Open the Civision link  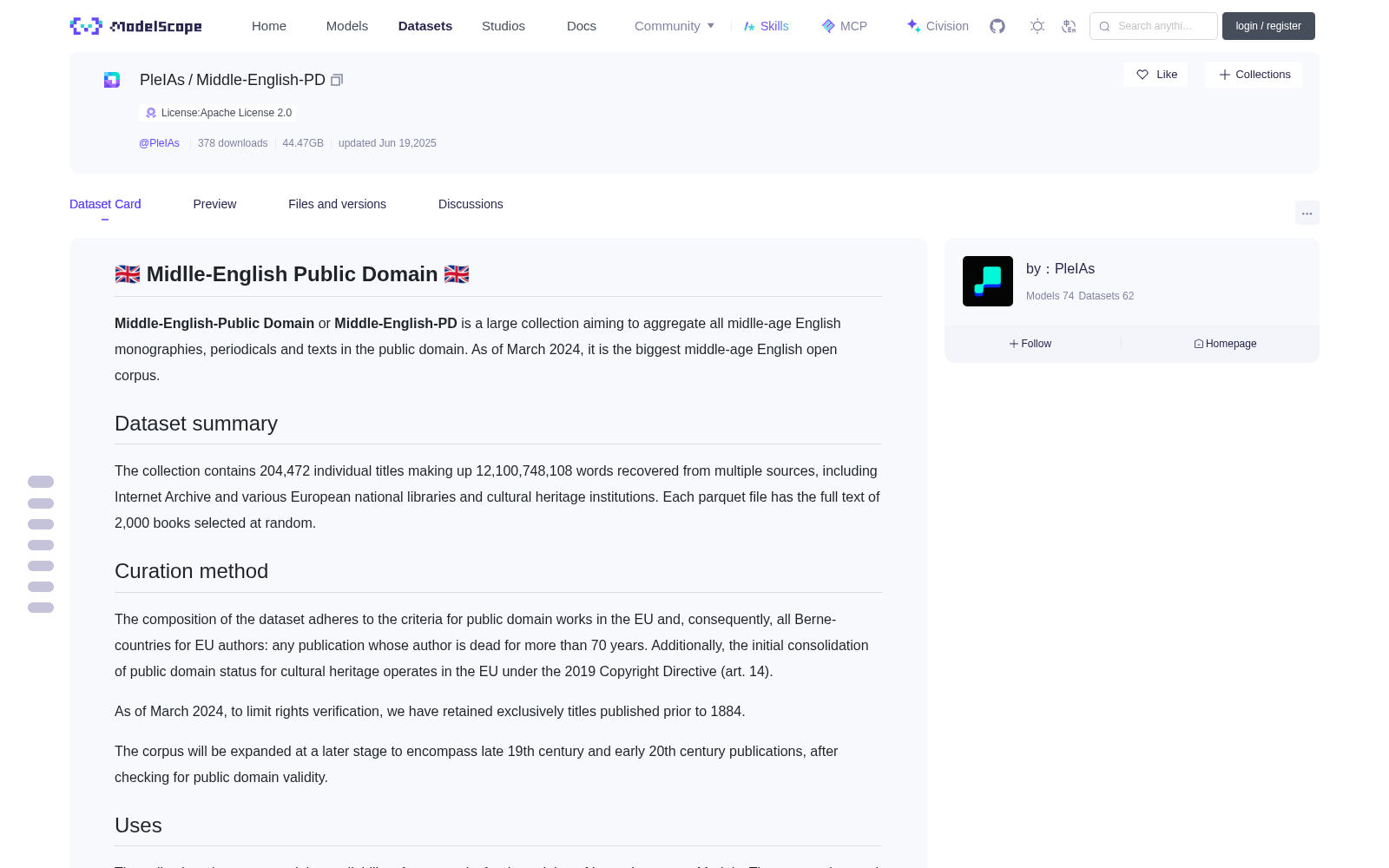coord(938,26)
